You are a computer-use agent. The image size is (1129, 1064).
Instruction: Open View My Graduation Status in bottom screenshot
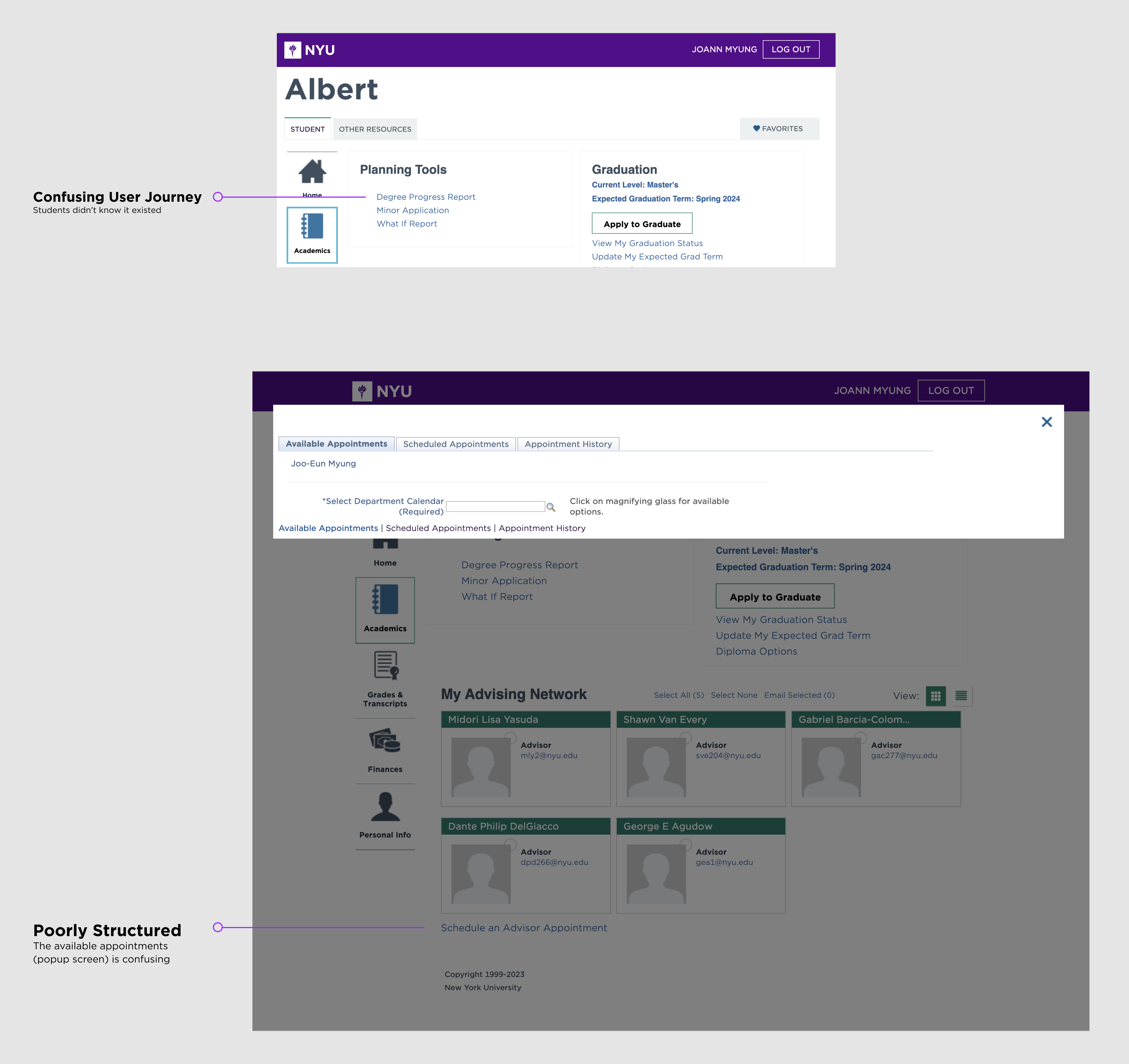(x=781, y=620)
